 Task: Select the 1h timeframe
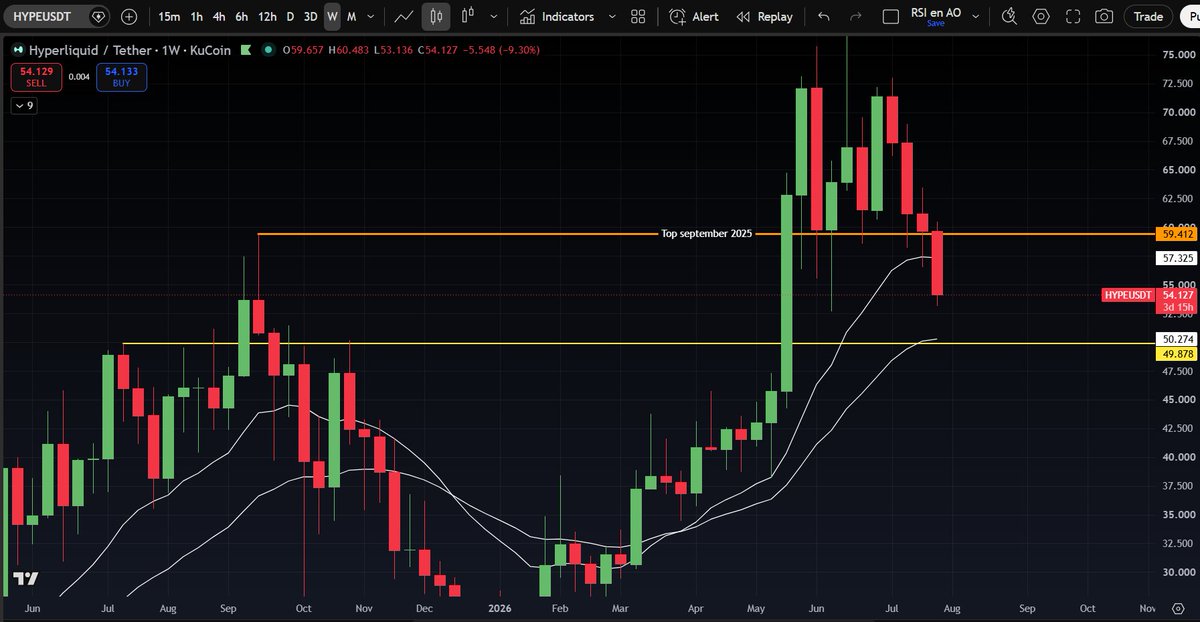(196, 16)
